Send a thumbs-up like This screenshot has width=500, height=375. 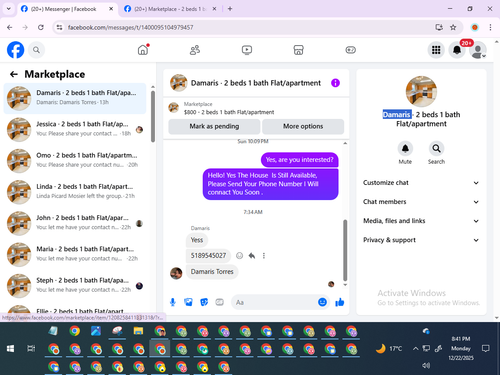(x=340, y=302)
